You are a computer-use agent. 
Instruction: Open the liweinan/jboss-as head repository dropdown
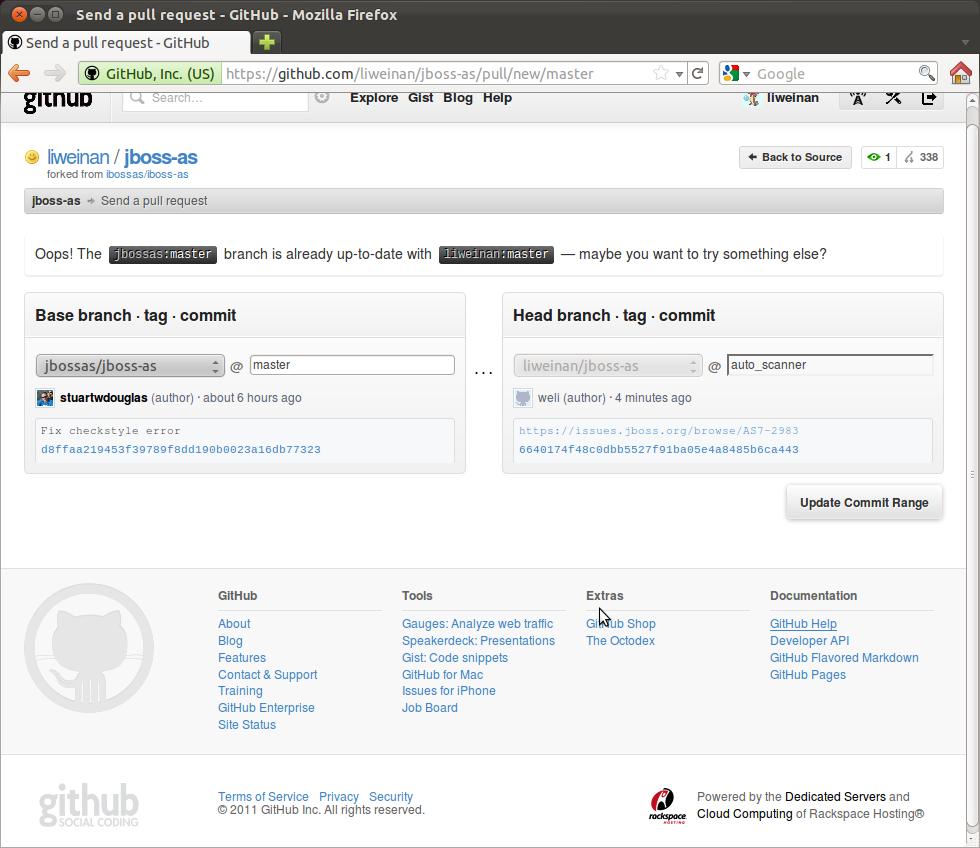(608, 366)
